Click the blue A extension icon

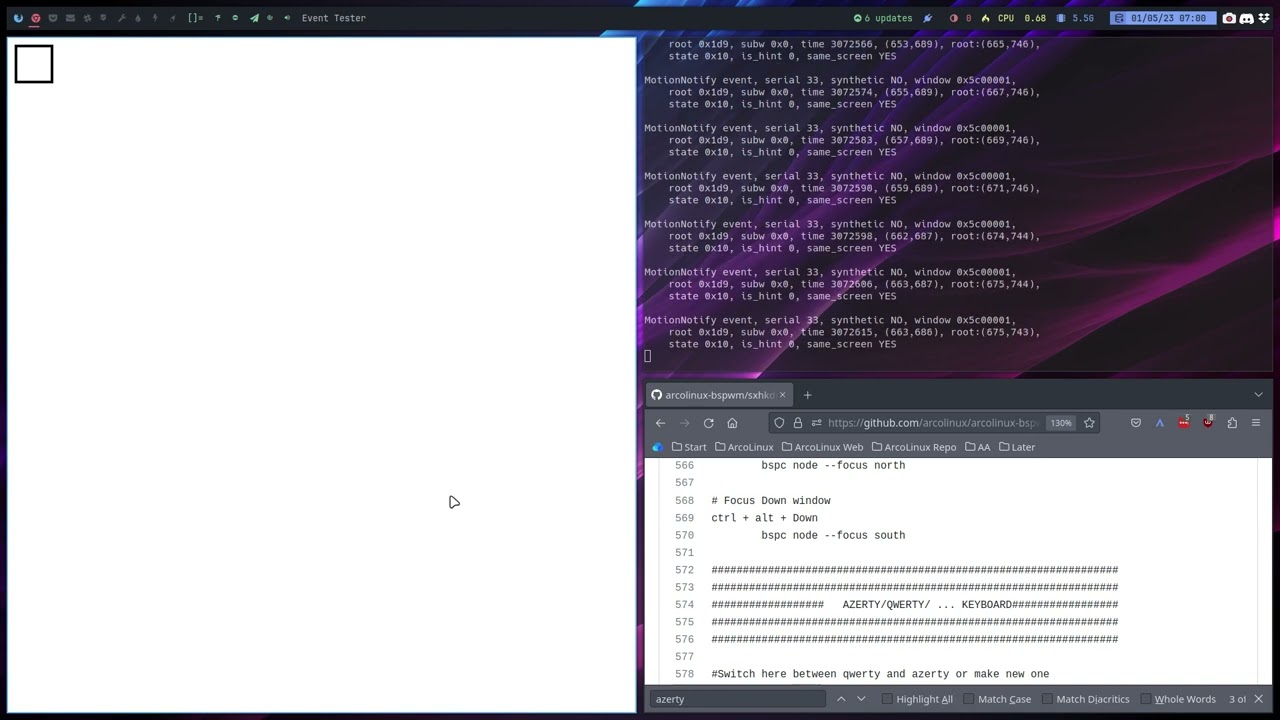tap(1160, 423)
